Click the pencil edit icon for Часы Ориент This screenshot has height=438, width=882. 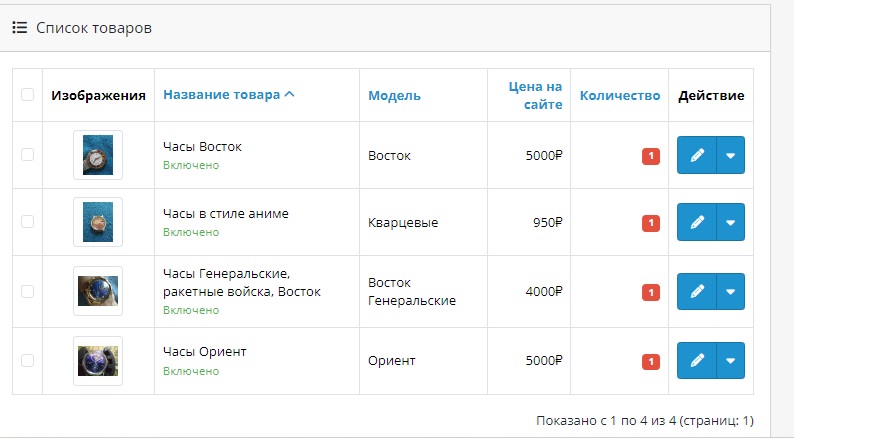[x=696, y=360]
